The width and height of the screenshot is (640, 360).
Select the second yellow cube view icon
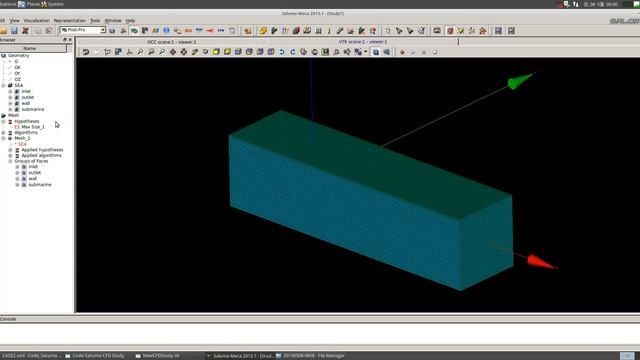227,52
